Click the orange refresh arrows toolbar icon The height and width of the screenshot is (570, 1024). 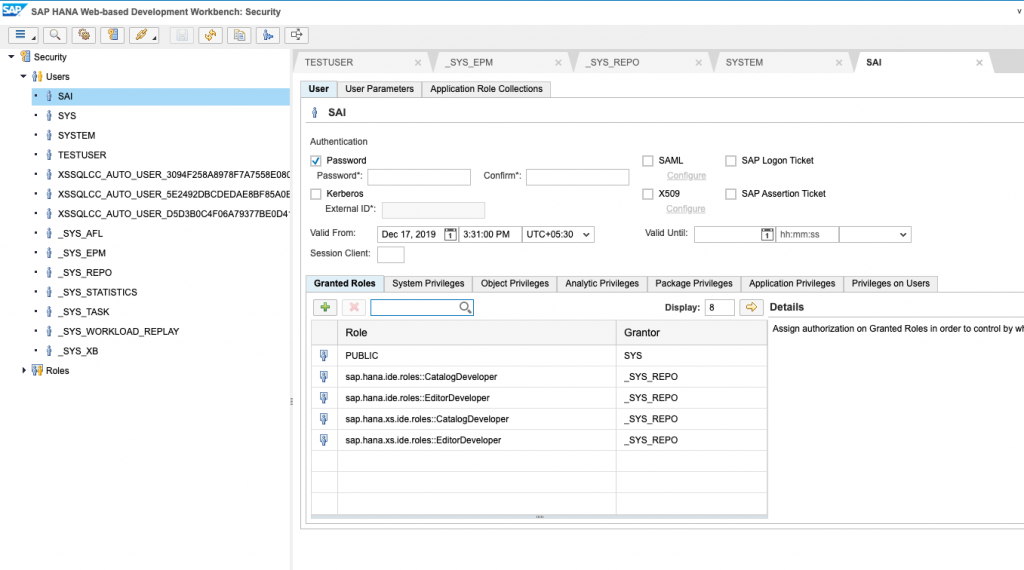[210, 35]
